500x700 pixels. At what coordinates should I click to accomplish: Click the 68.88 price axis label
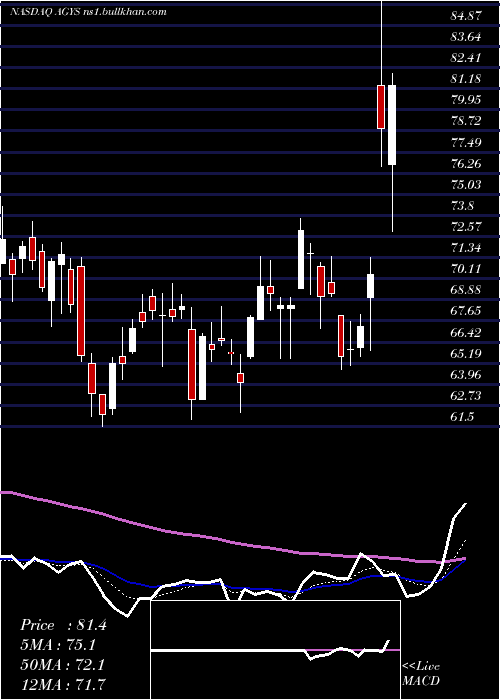466,290
